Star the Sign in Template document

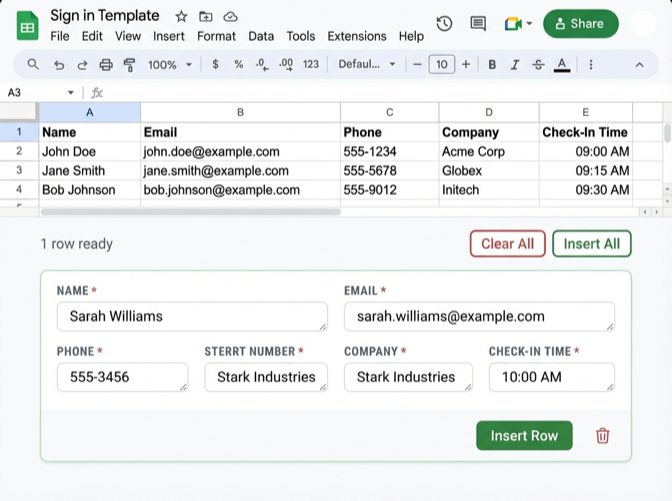point(181,17)
